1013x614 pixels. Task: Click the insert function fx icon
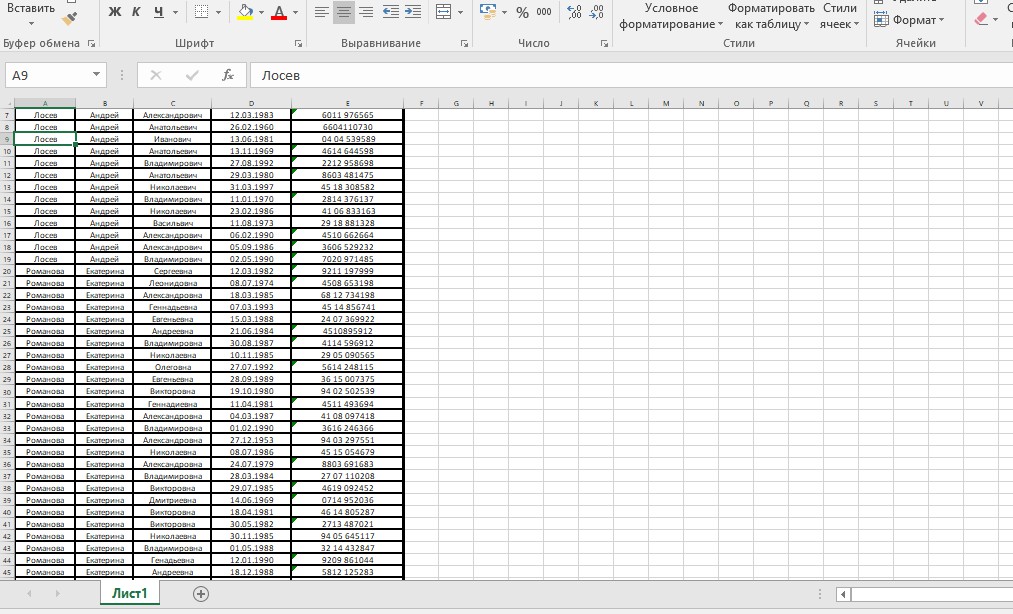227,75
